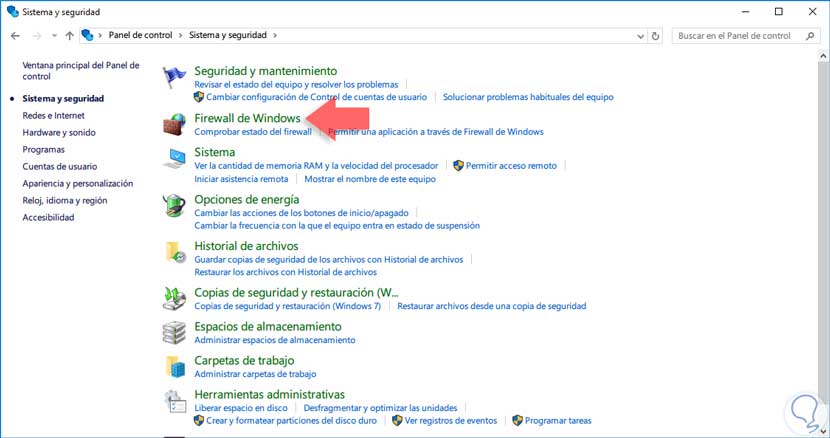The image size is (830, 438).
Task: Open Ventana principal del Panel de control
Action: click(81, 70)
